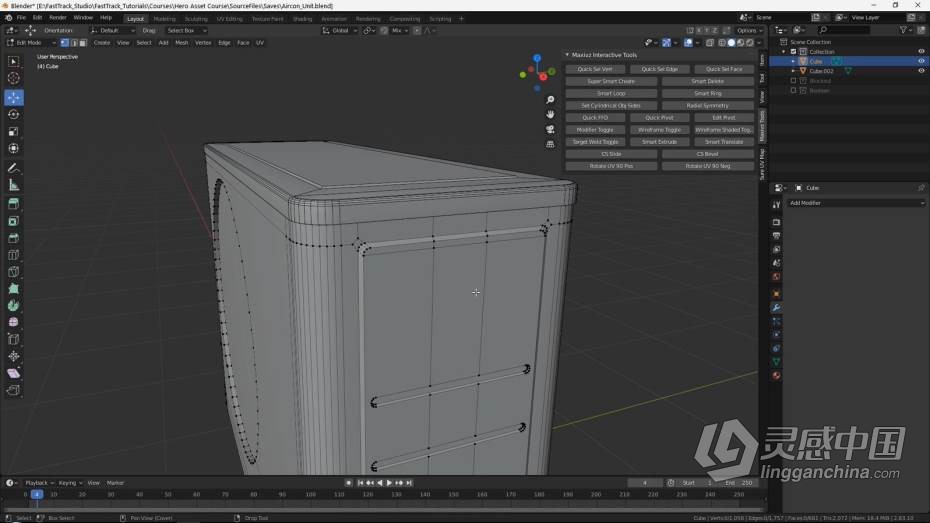This screenshot has width=930, height=523.
Task: Select the Measure tool
Action: click(x=14, y=186)
